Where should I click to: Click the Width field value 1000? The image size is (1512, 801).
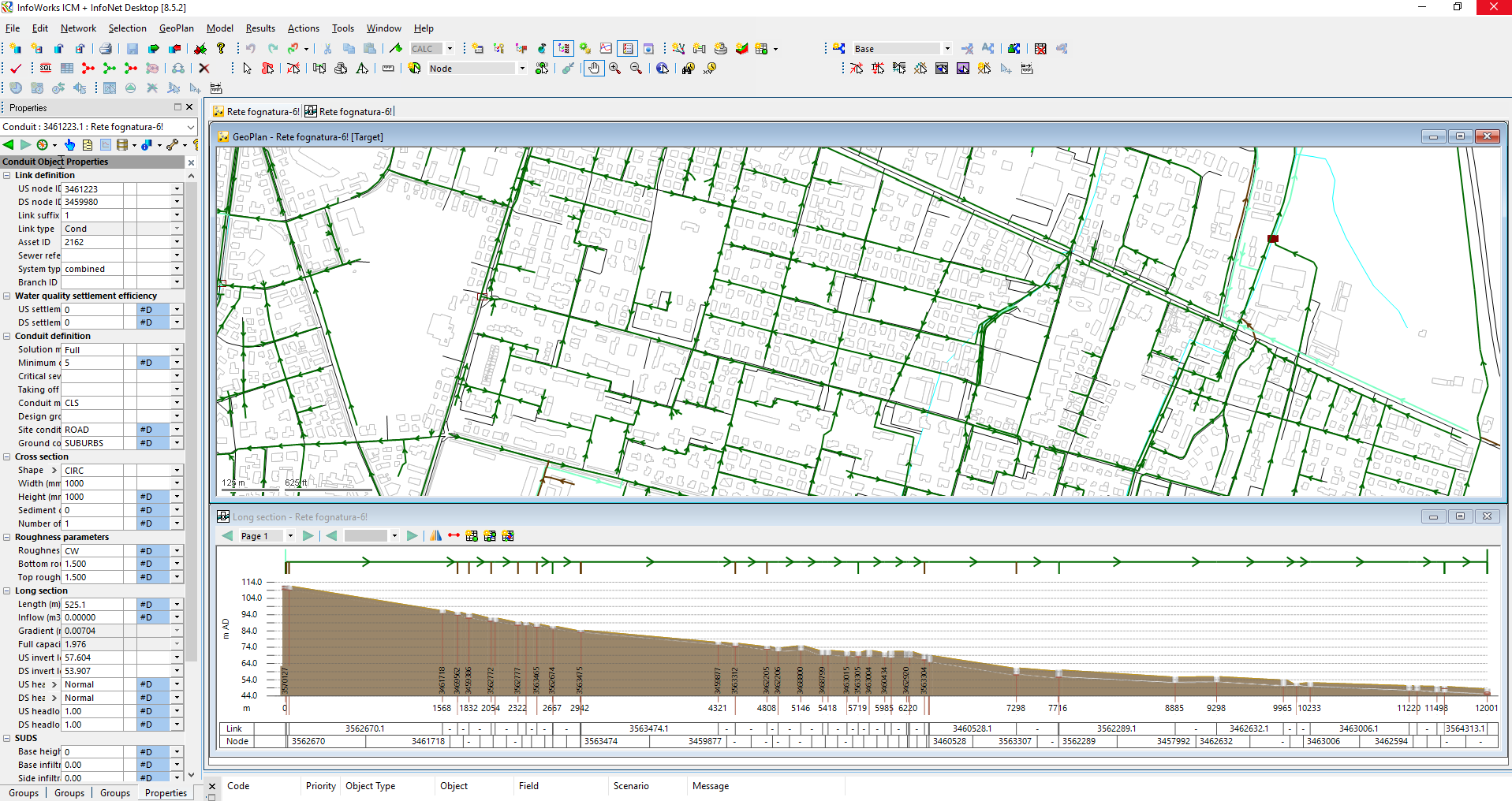(x=91, y=484)
